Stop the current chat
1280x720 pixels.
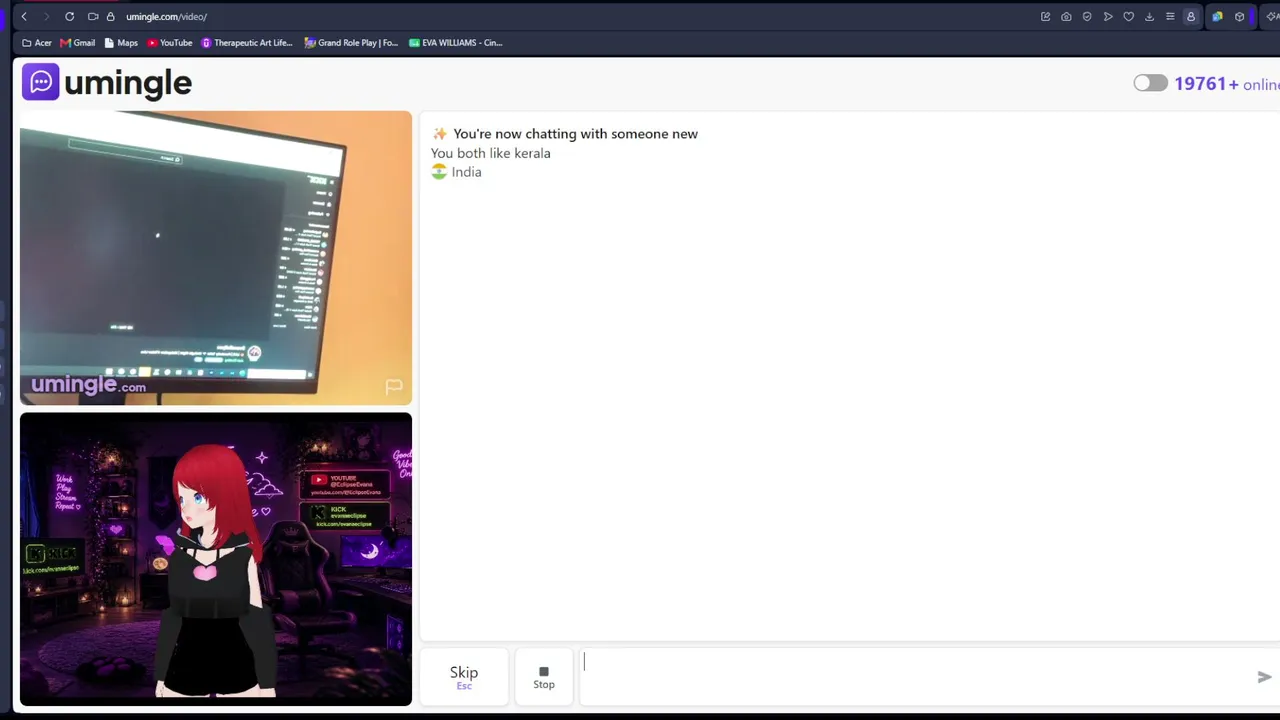pyautogui.click(x=544, y=676)
